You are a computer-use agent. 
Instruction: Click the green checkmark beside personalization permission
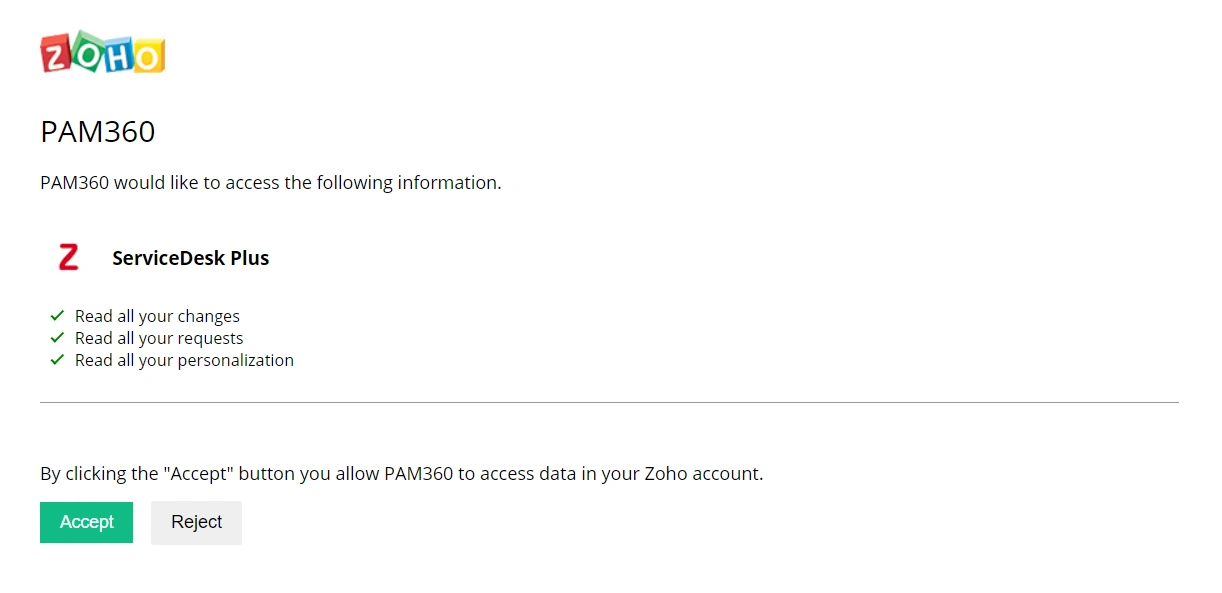click(57, 360)
